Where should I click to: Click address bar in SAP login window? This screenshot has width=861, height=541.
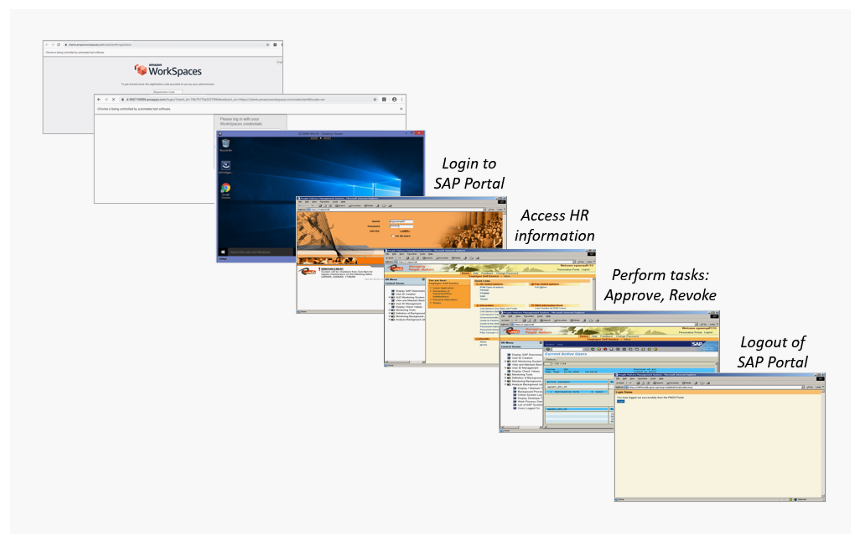[x=394, y=209]
